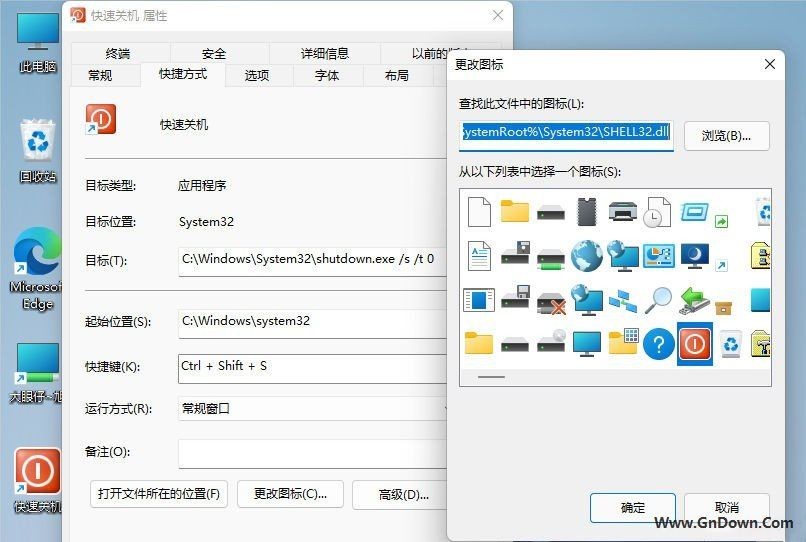806x542 pixels.
Task: Select the USB drive with green arrow icon
Action: pyautogui.click(x=694, y=300)
